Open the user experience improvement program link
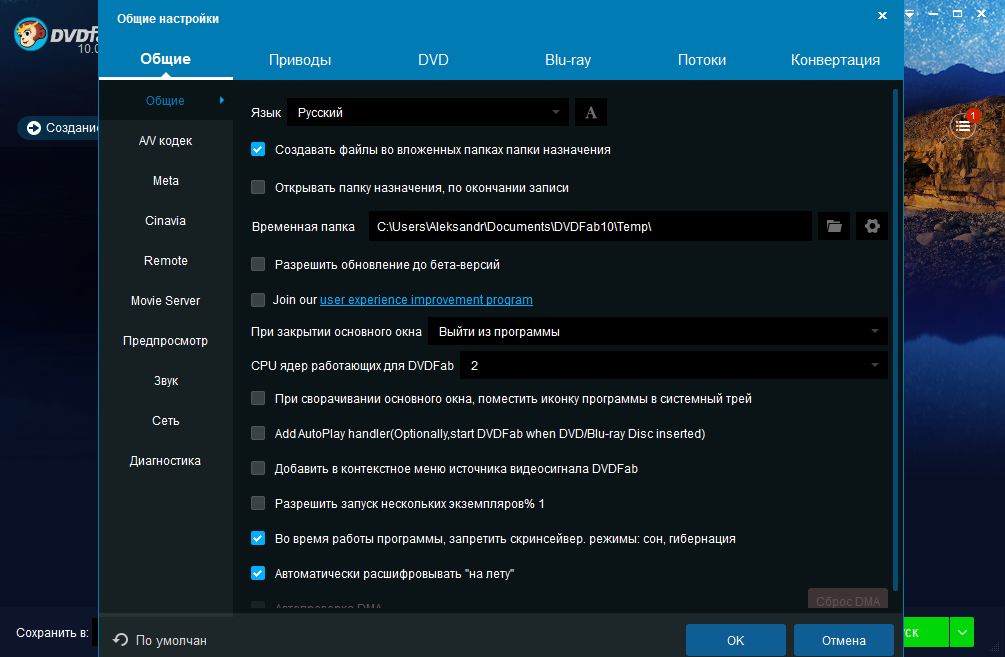This screenshot has height=657, width=1005. tap(426, 300)
